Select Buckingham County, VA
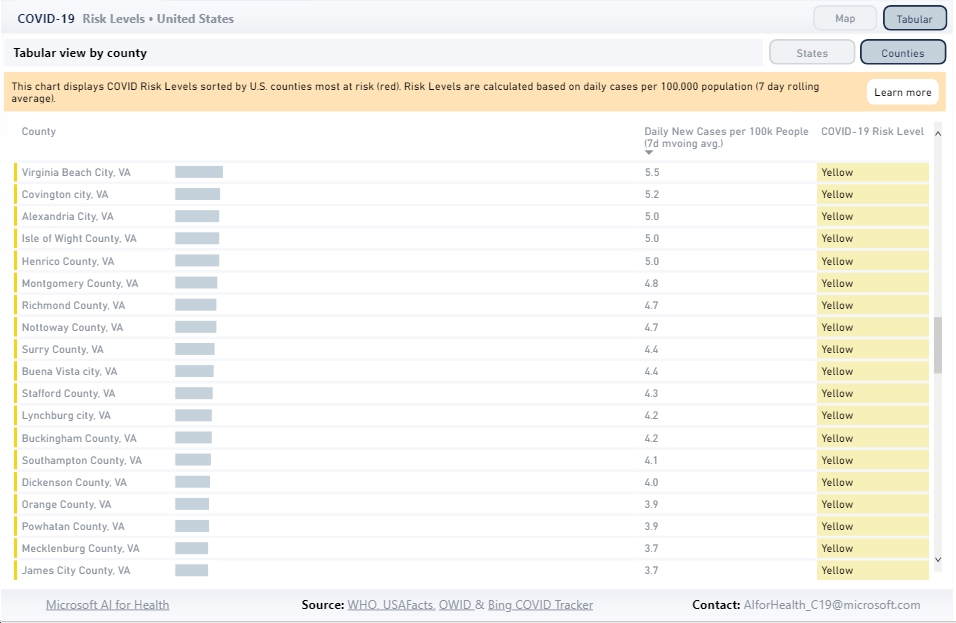 (471, 438)
